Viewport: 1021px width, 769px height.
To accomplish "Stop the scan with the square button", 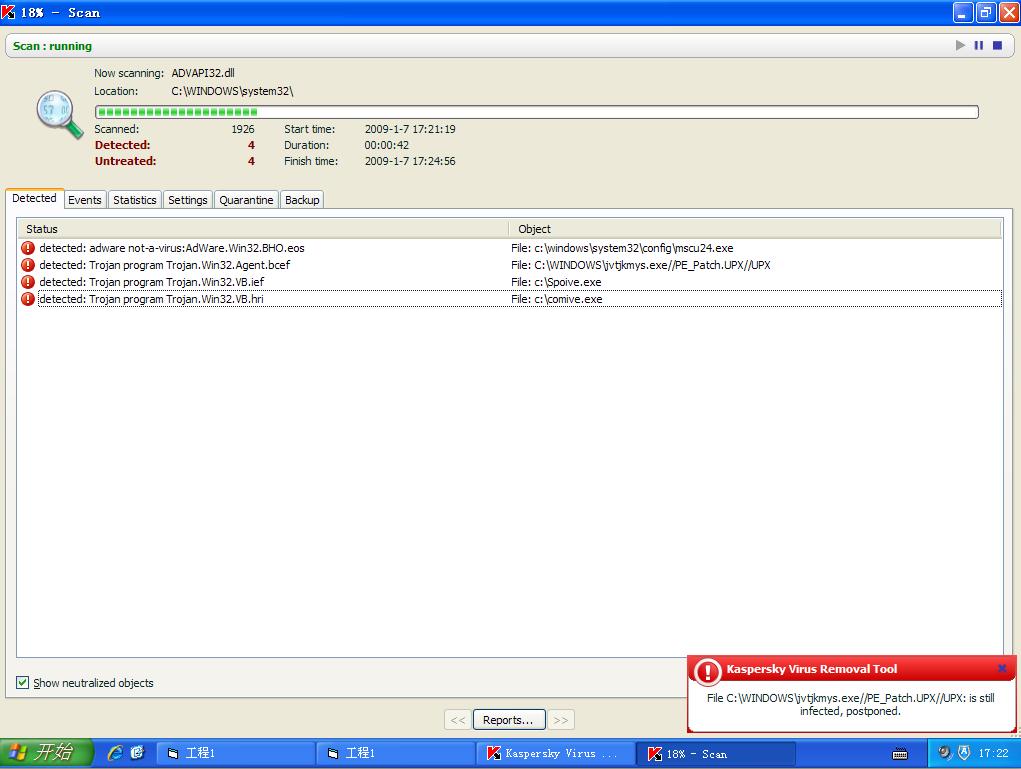I will [997, 45].
